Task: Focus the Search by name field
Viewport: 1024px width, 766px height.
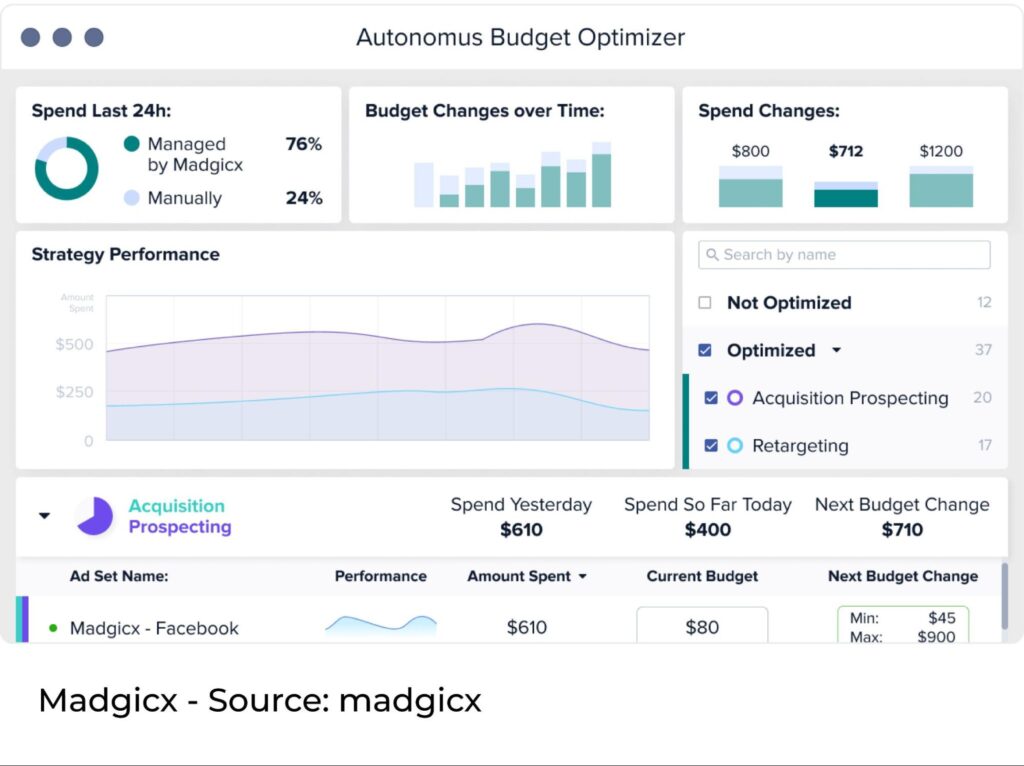Action: [844, 255]
